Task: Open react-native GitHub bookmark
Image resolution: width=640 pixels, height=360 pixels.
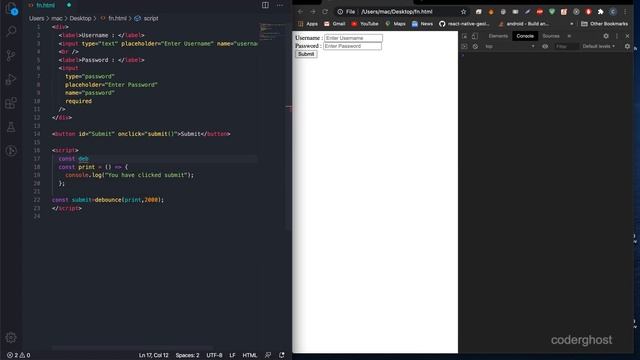Action: point(464,24)
